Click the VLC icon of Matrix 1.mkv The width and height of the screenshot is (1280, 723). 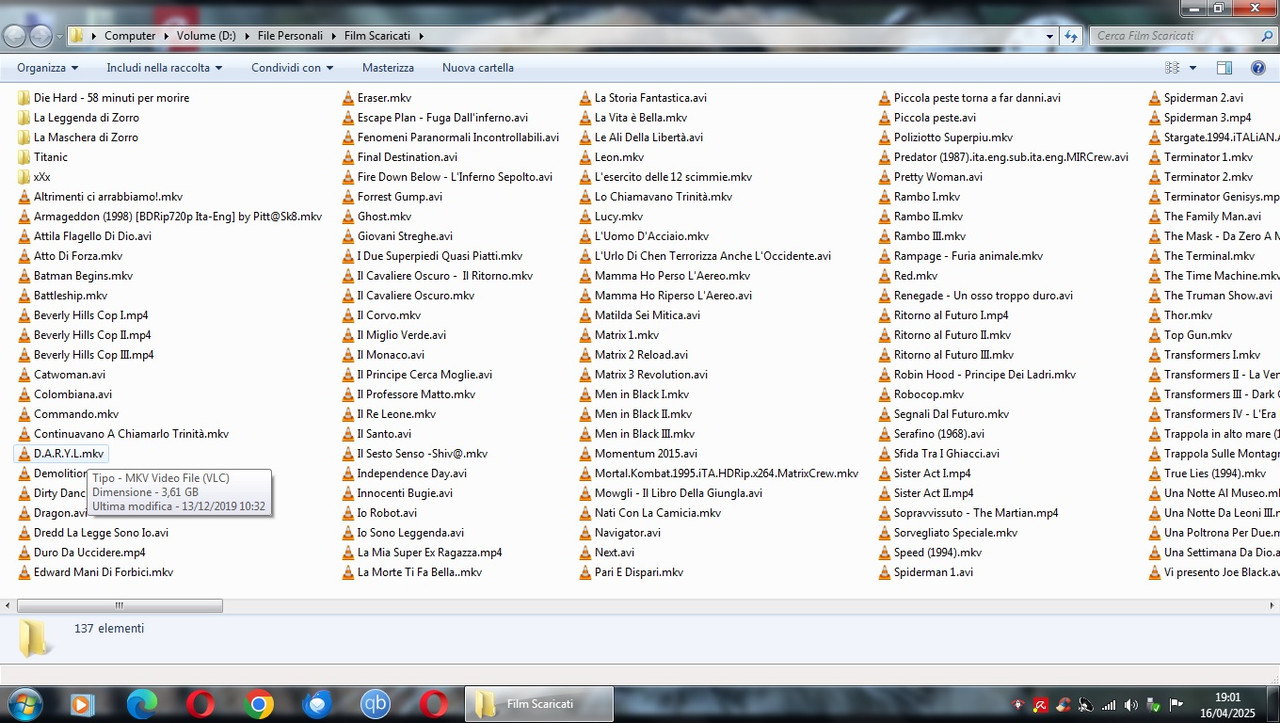click(585, 335)
